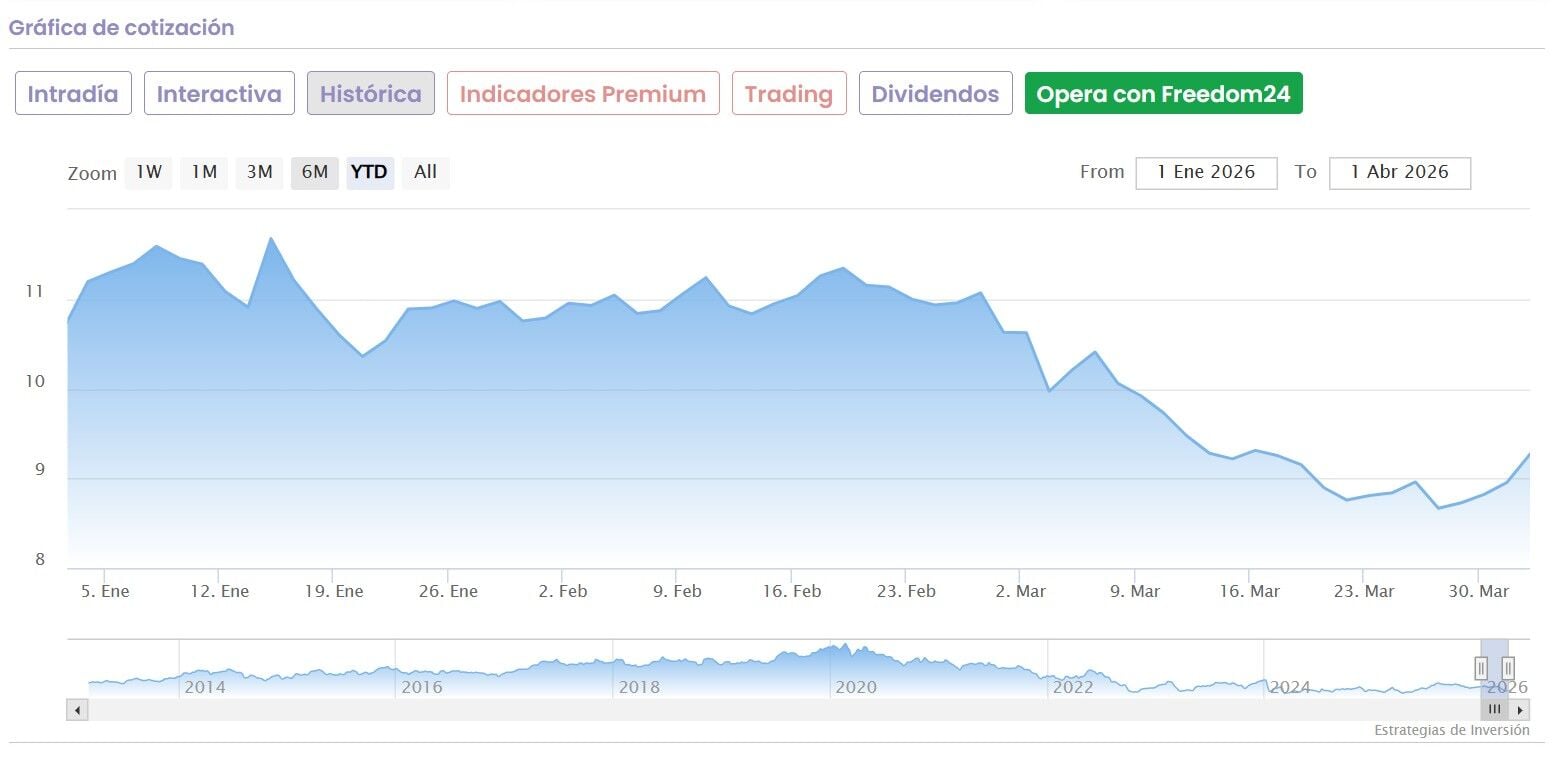This screenshot has width=1562, height=762.
Task: Click the Opera con Freedom24 button
Action: 1163,94
